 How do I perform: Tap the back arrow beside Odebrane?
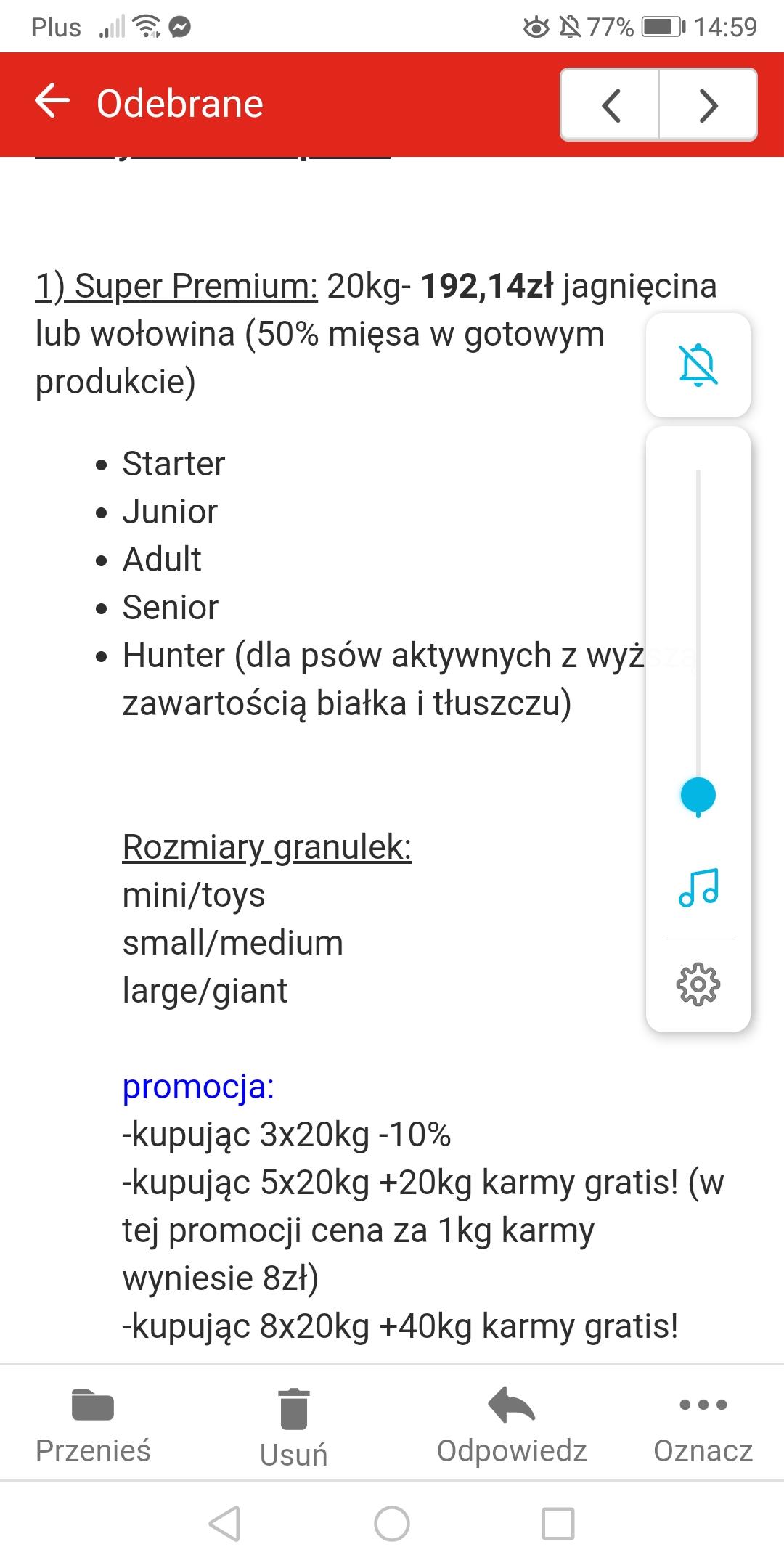(x=52, y=101)
